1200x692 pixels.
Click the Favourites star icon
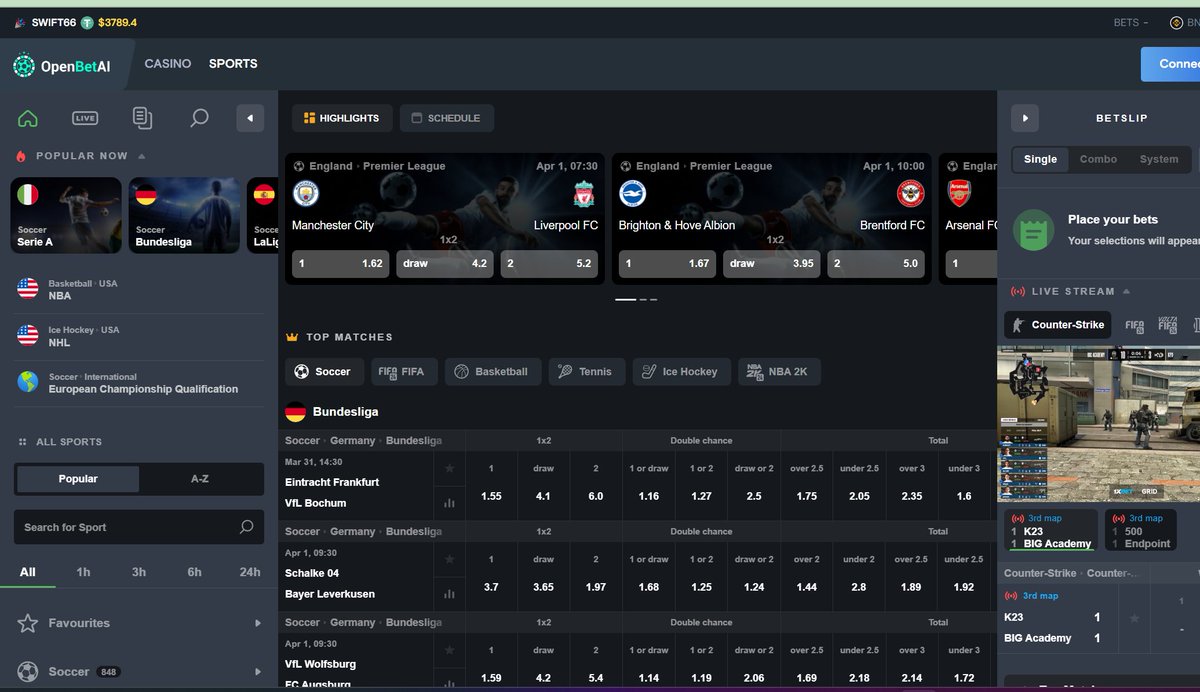(x=28, y=623)
